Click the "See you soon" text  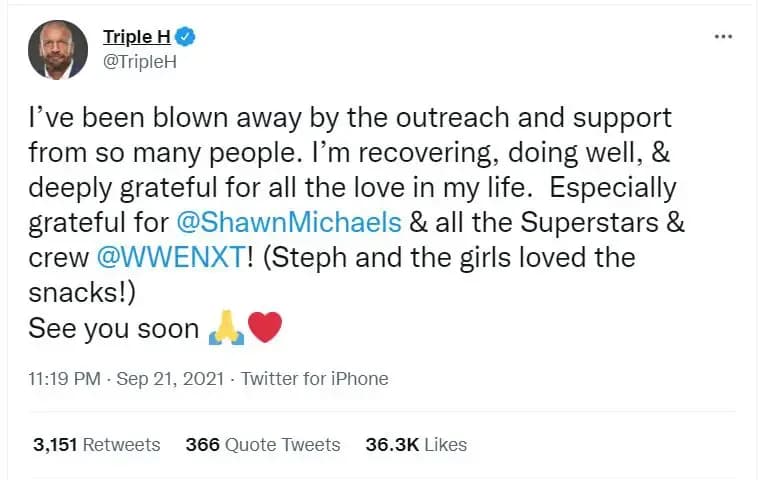(113, 328)
